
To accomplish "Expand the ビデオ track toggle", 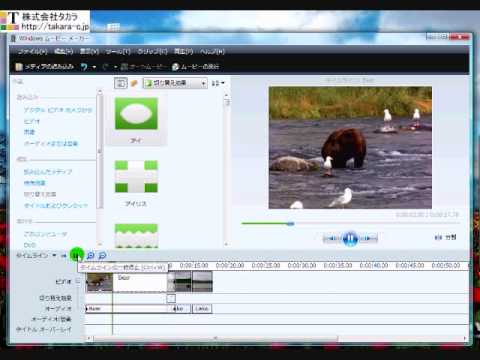I will pyautogui.click(x=77, y=281).
